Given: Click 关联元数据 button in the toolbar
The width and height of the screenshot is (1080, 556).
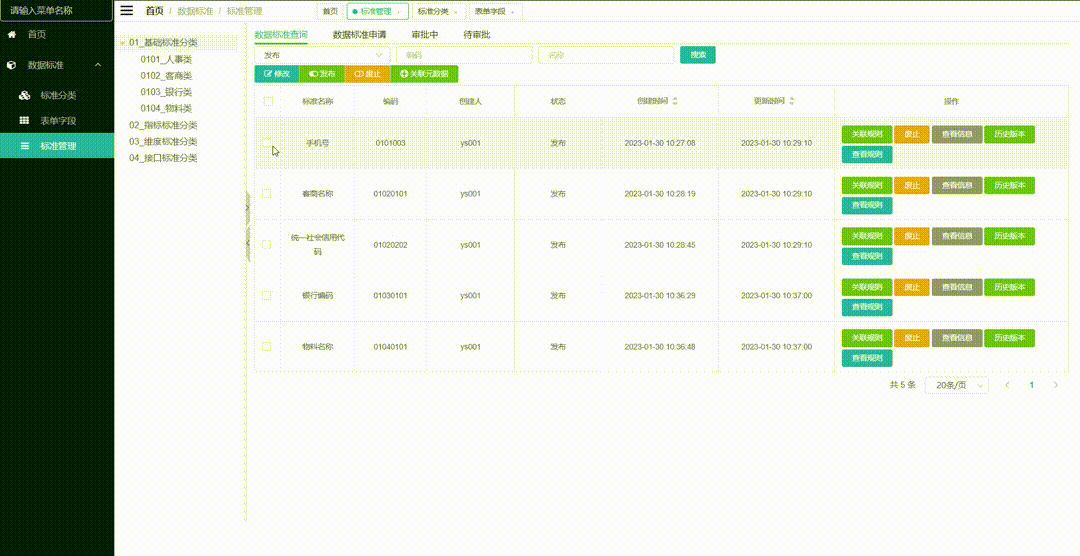Looking at the screenshot, I should 425,74.
